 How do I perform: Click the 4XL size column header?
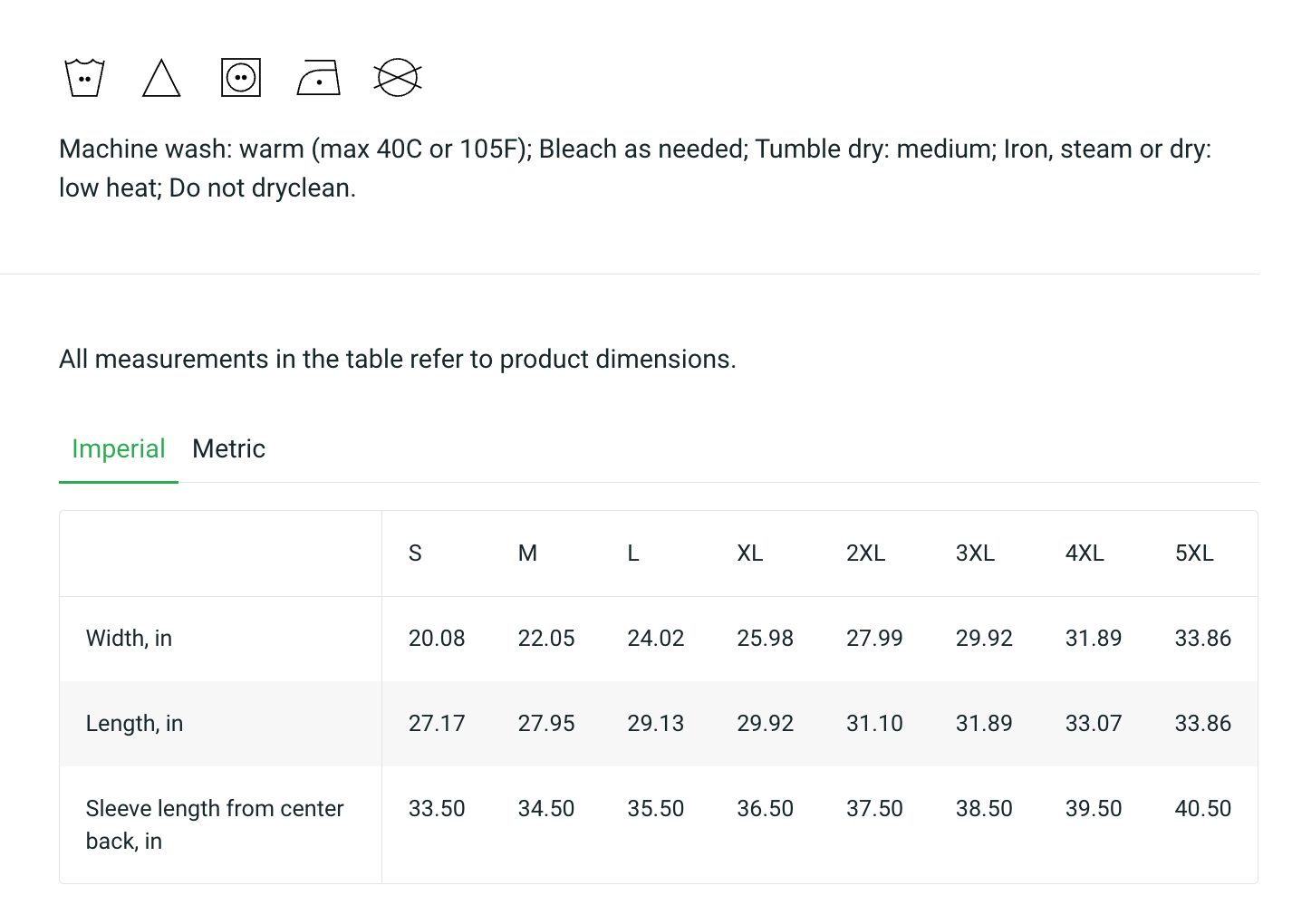click(1085, 553)
